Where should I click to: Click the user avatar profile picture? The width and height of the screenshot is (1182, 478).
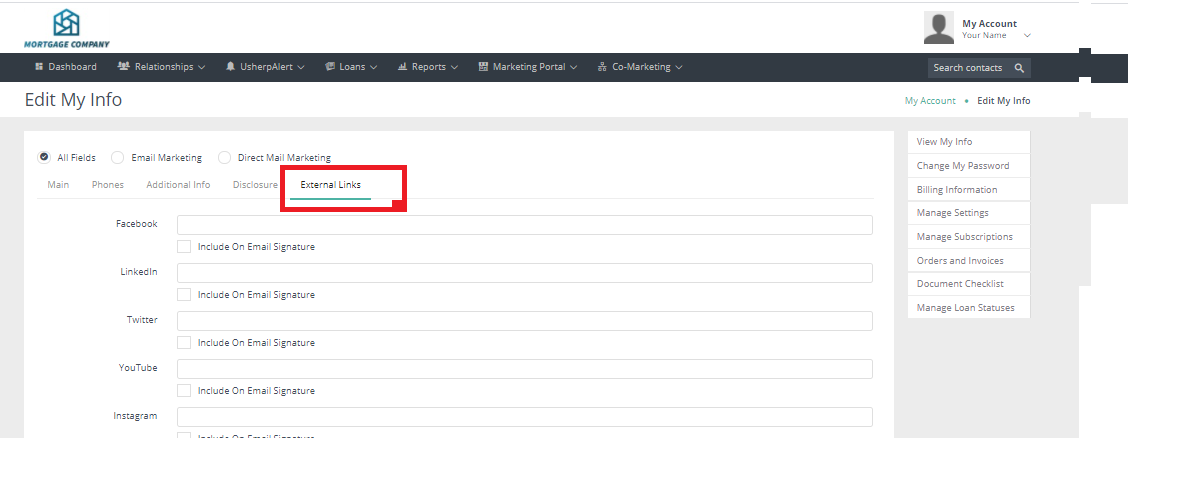pyautogui.click(x=938, y=28)
